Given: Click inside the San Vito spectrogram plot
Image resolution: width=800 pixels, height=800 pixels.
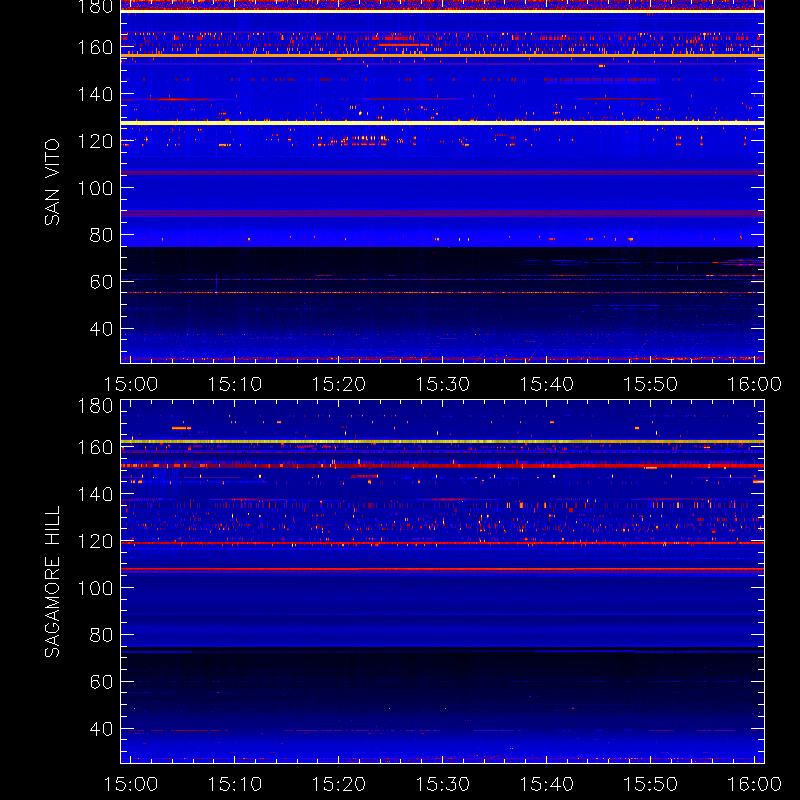Looking at the screenshot, I should pos(442,182).
